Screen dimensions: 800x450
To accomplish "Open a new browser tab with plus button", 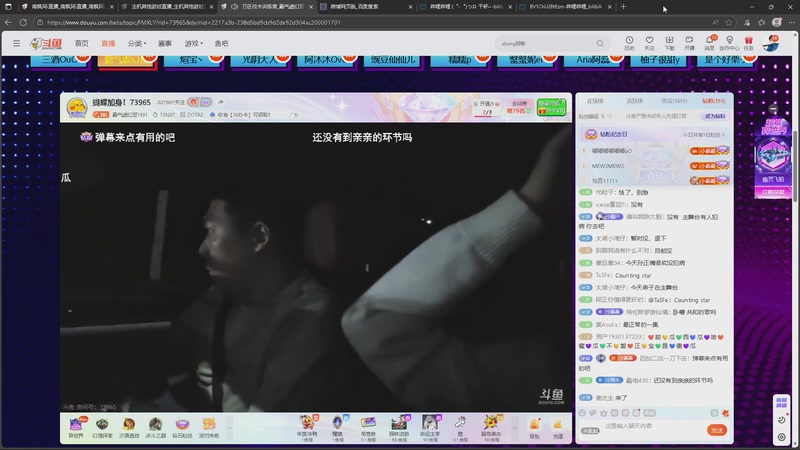I will tap(623, 7).
